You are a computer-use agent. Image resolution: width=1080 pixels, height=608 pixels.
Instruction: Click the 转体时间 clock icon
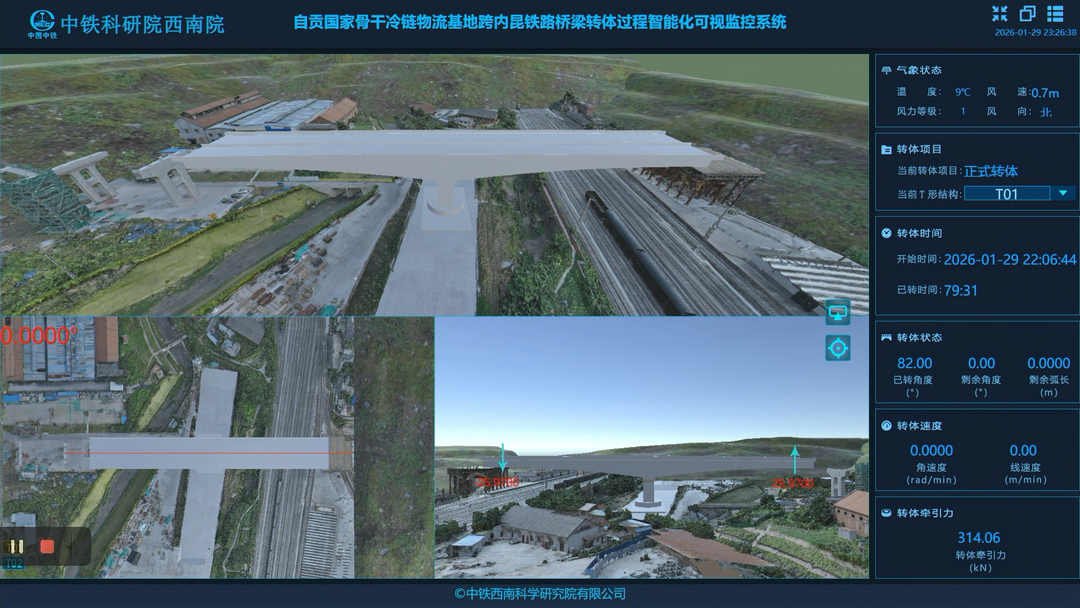887,234
